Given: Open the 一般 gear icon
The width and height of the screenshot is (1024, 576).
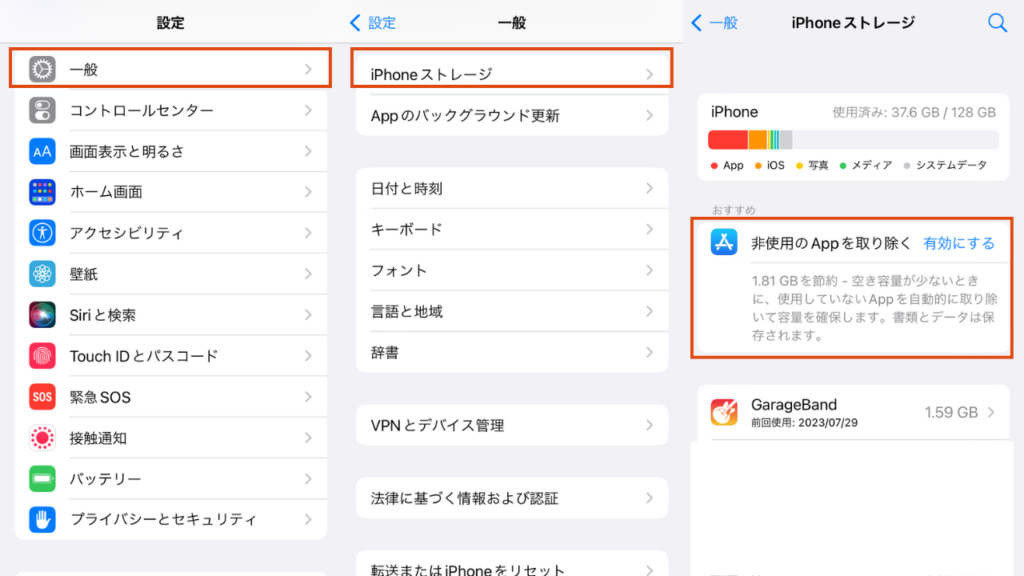Looking at the screenshot, I should pos(42,69).
